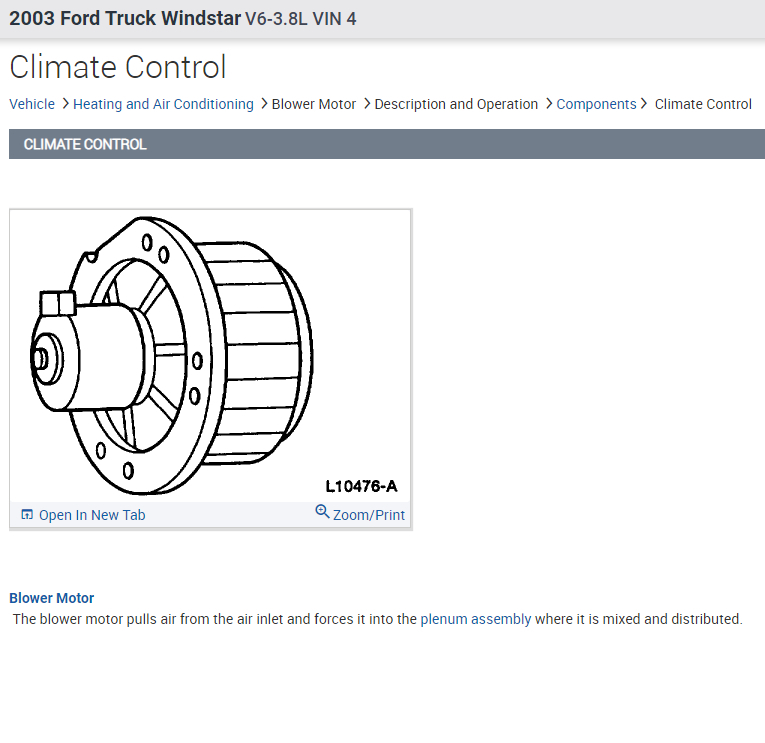Click the final Climate Control breadcrumb
The width and height of the screenshot is (765, 743).
[703, 104]
